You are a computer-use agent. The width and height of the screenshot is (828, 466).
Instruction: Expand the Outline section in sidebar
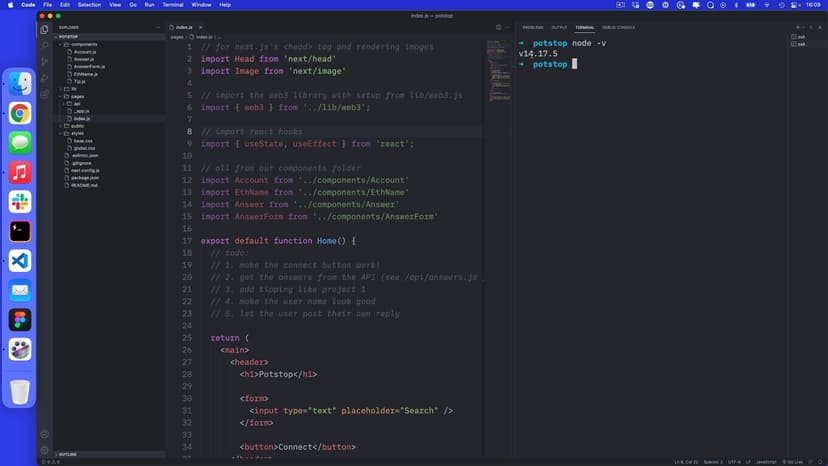point(70,454)
